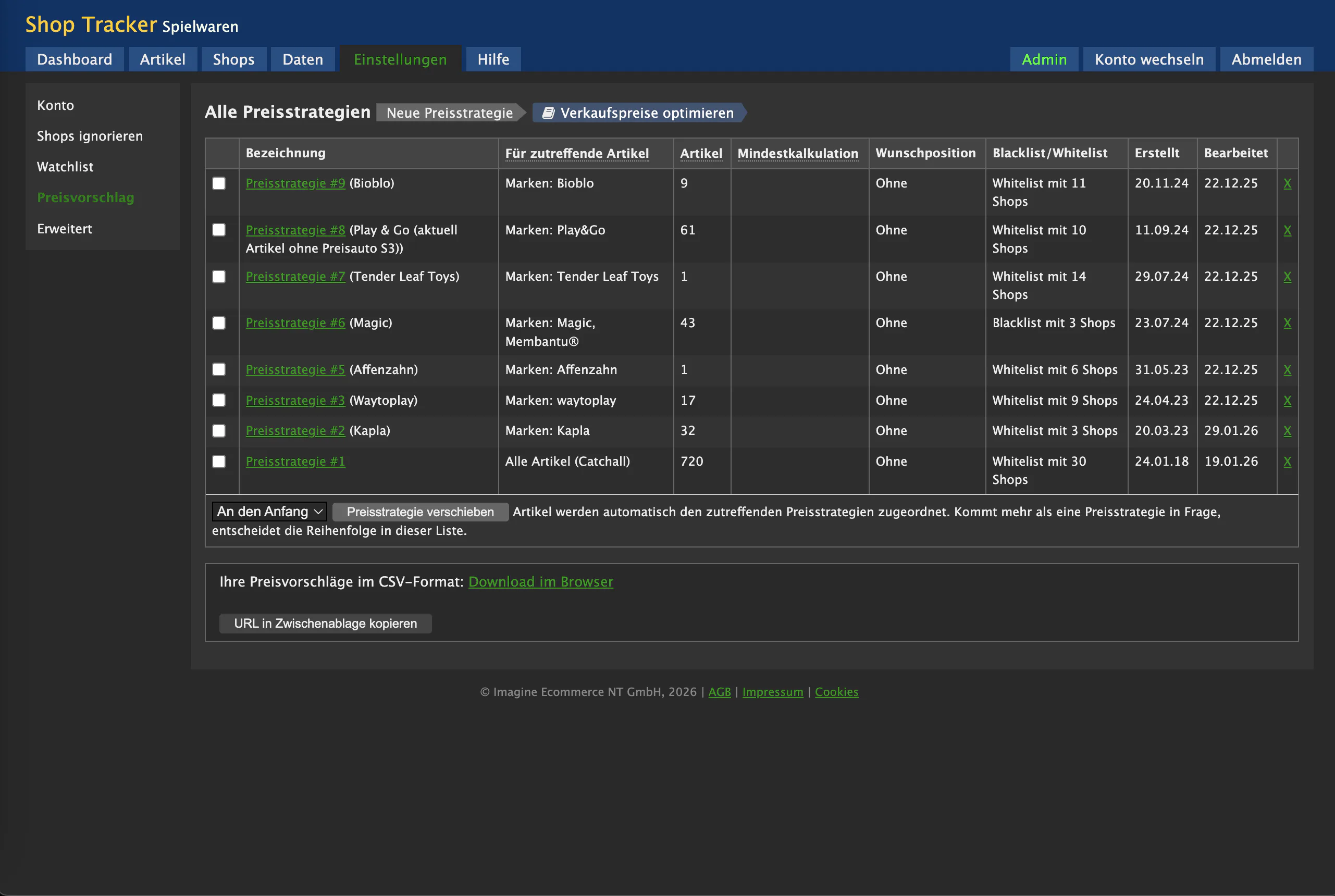Delete Preisstrategie #8 via its X
This screenshot has height=896, width=1335.
click(x=1287, y=230)
